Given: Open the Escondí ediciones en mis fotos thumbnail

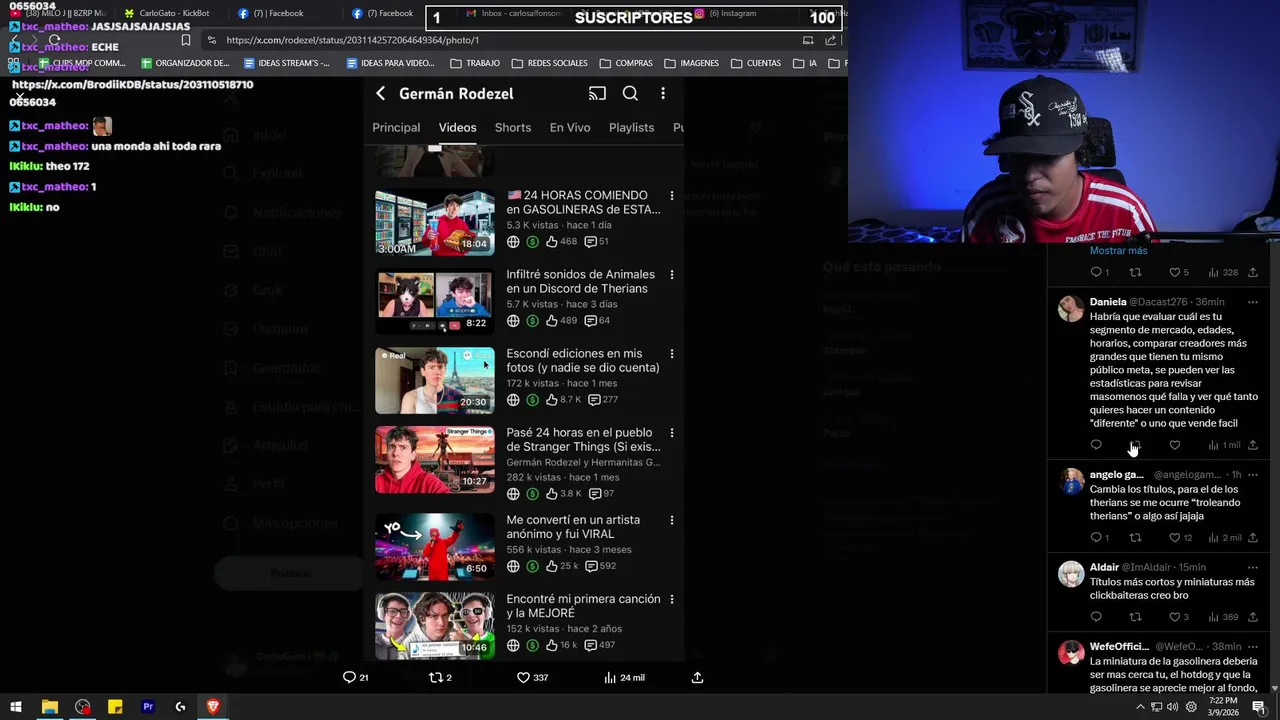Looking at the screenshot, I should [x=435, y=381].
